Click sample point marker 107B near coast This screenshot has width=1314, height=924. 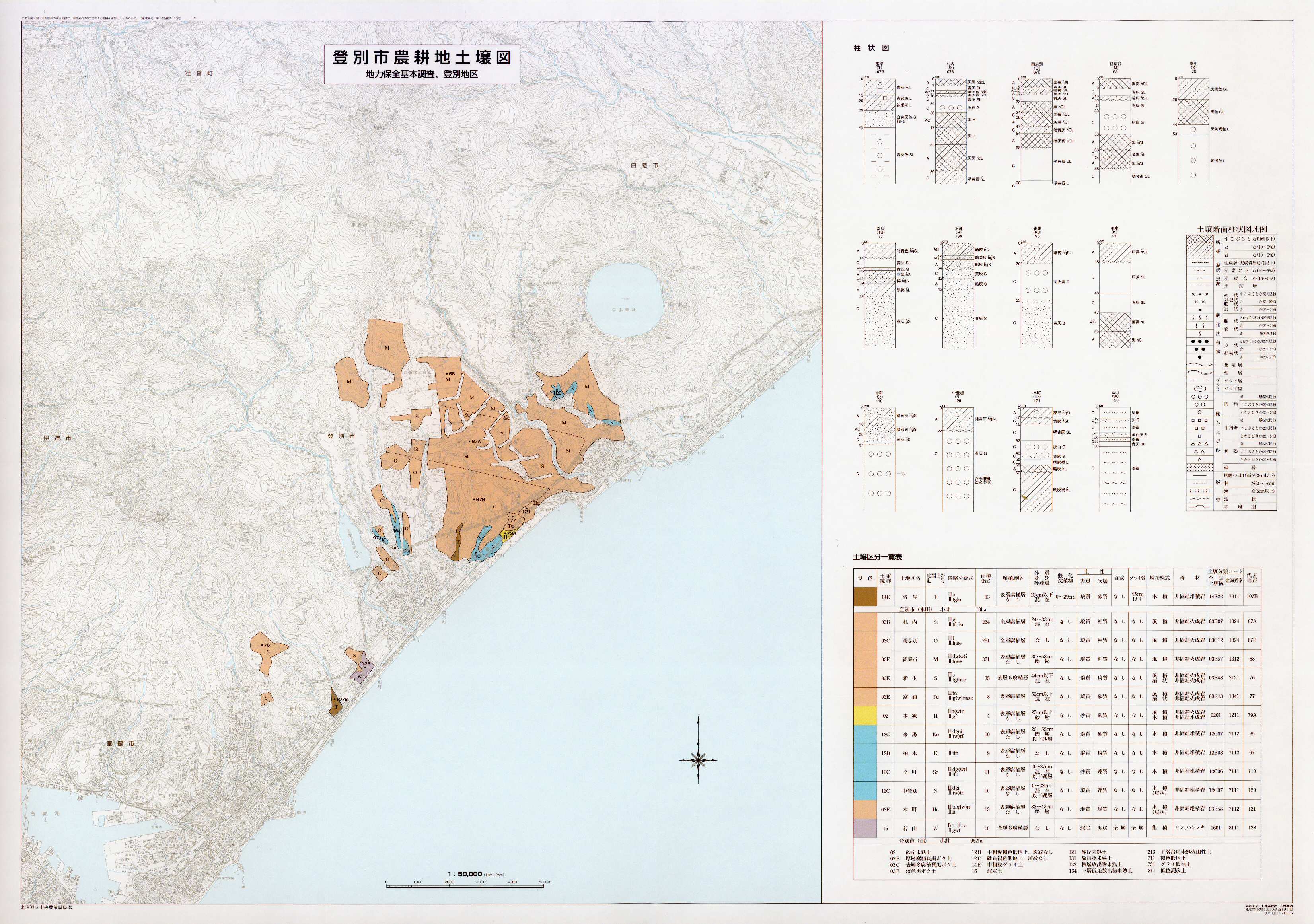click(x=339, y=700)
